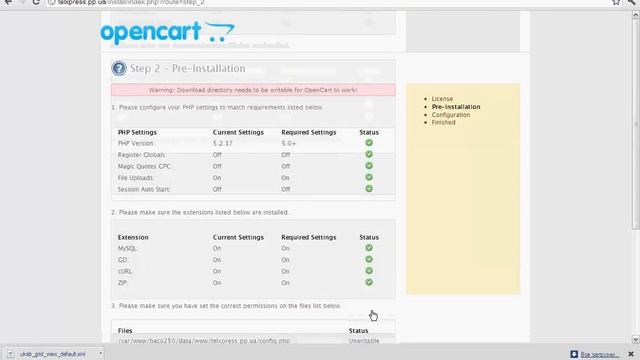The width and height of the screenshot is (640, 360).
Task: Click the ZIP extension label
Action: click(x=122, y=282)
